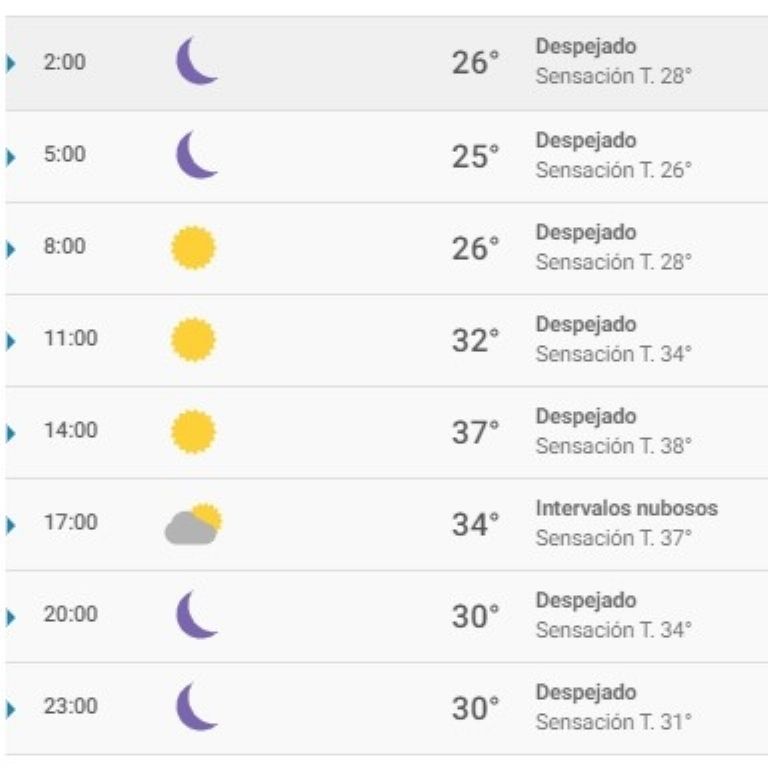Click the moon icon in the 23:00 row

coord(196,706)
